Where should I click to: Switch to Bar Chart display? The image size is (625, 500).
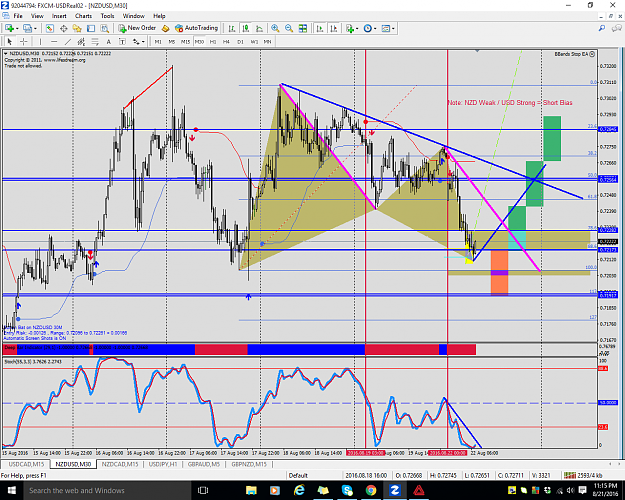click(232, 28)
